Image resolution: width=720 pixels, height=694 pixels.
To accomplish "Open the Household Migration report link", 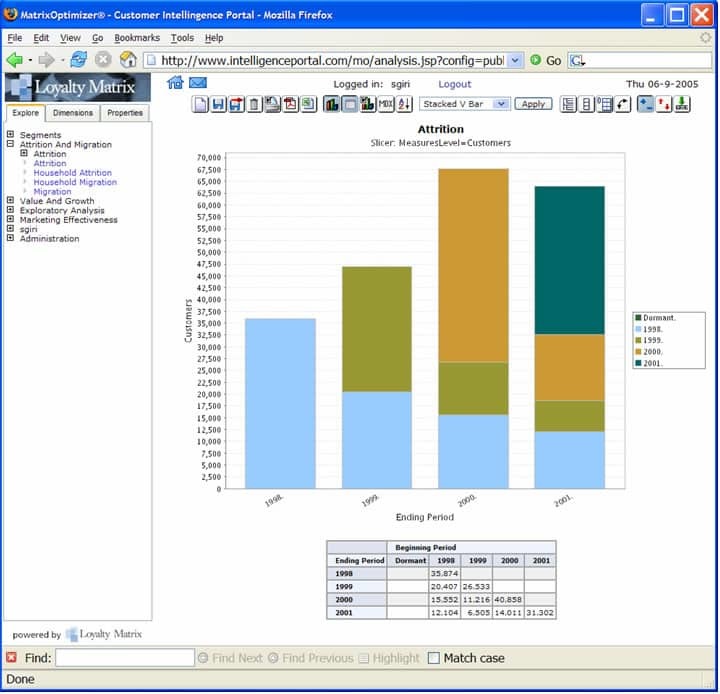I will pos(75,182).
